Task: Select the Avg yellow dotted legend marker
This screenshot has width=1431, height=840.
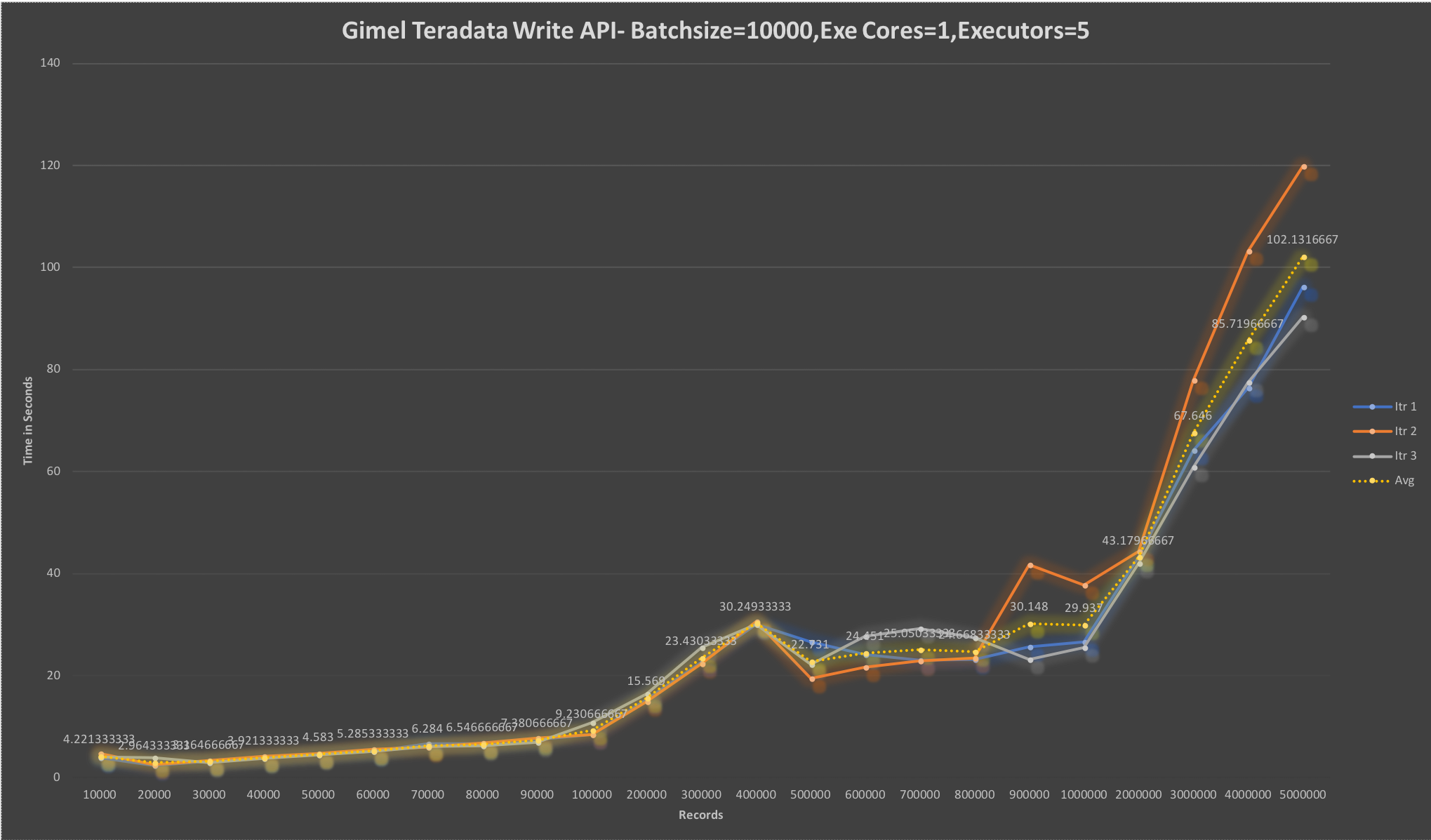Action: 1372,481
